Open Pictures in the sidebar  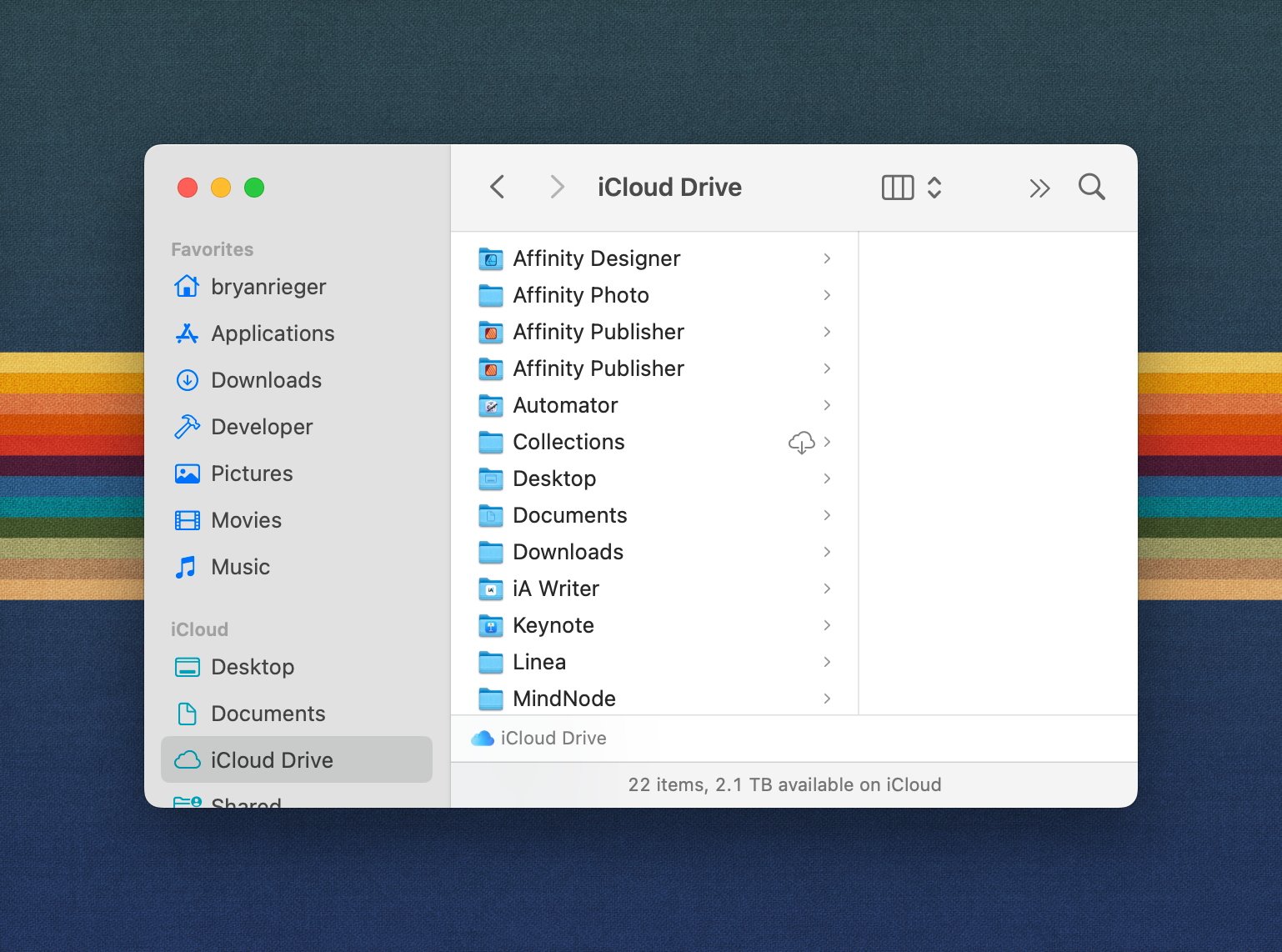click(x=252, y=473)
